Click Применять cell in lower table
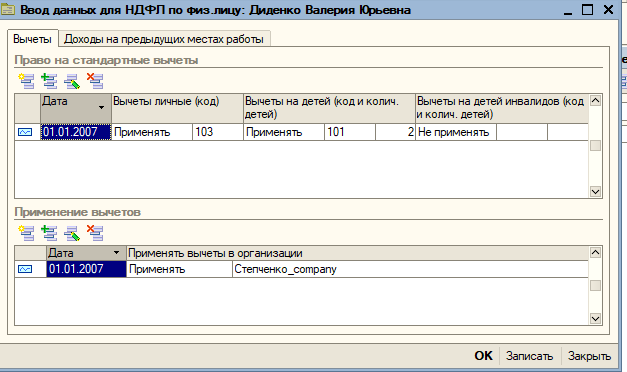627x372 pixels. (x=179, y=269)
